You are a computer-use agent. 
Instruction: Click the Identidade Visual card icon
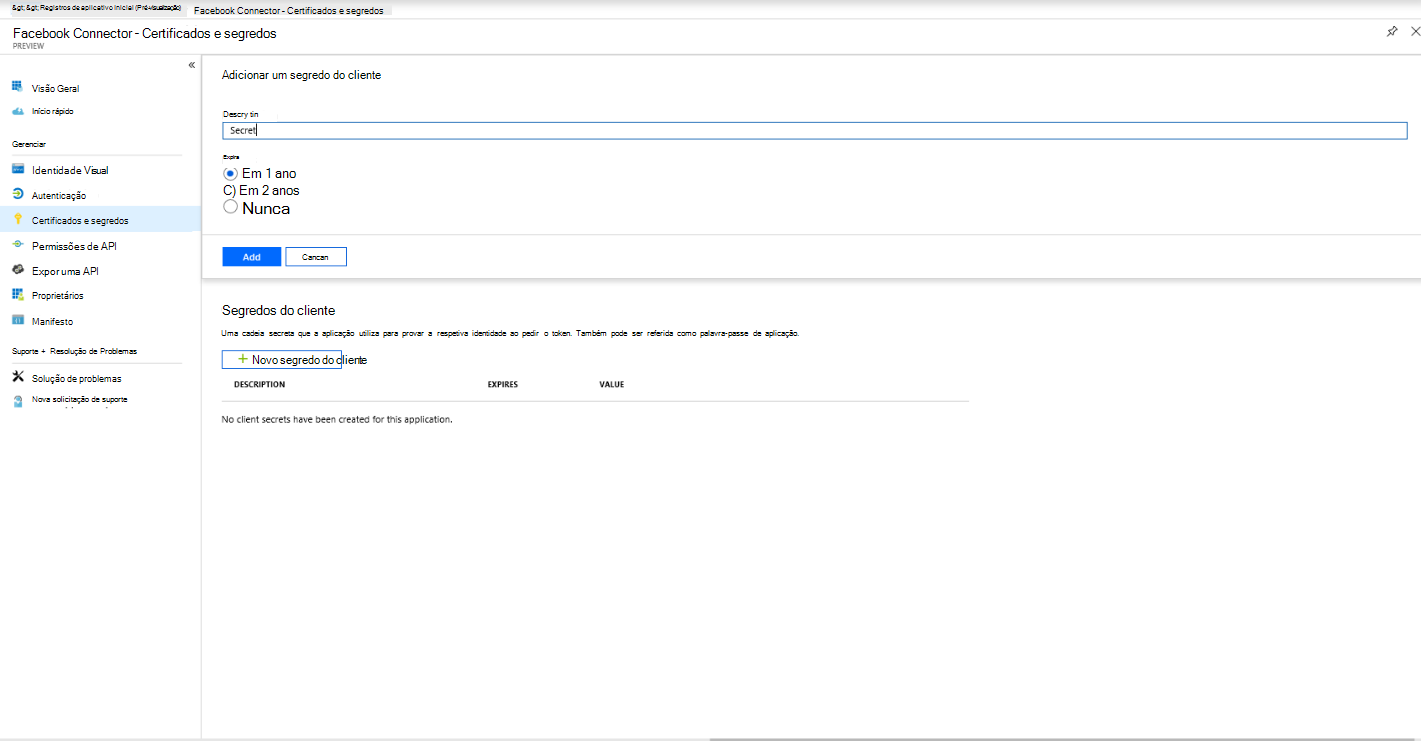coord(17,169)
